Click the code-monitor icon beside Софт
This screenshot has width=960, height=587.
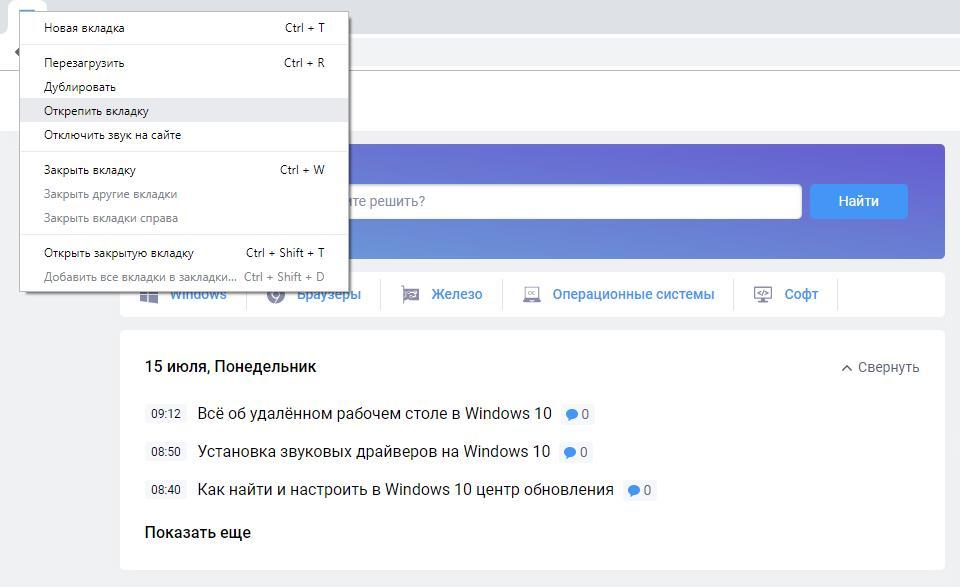click(x=763, y=294)
